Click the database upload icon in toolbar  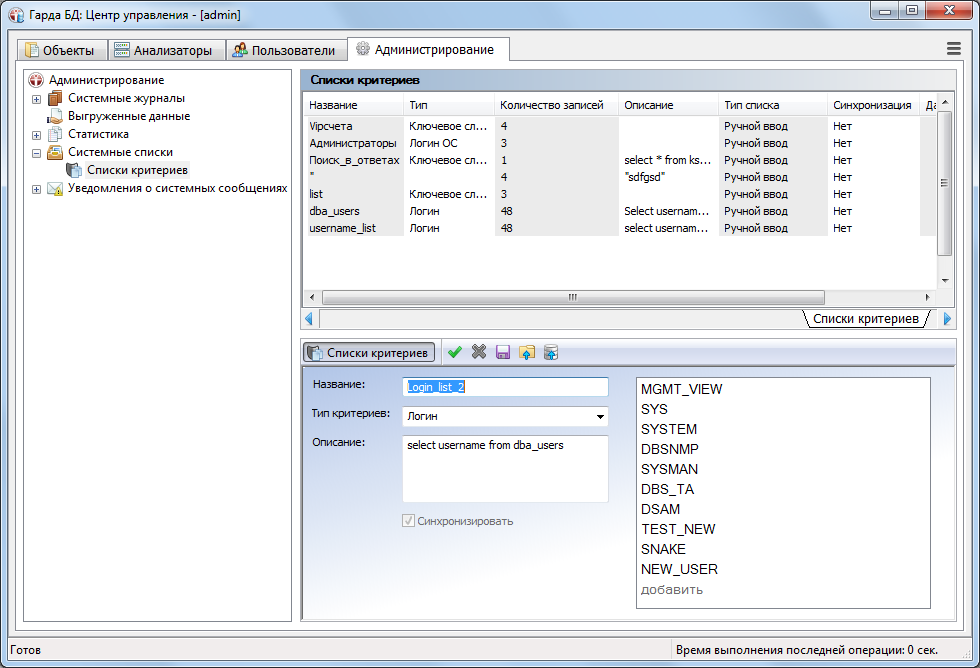coord(551,352)
